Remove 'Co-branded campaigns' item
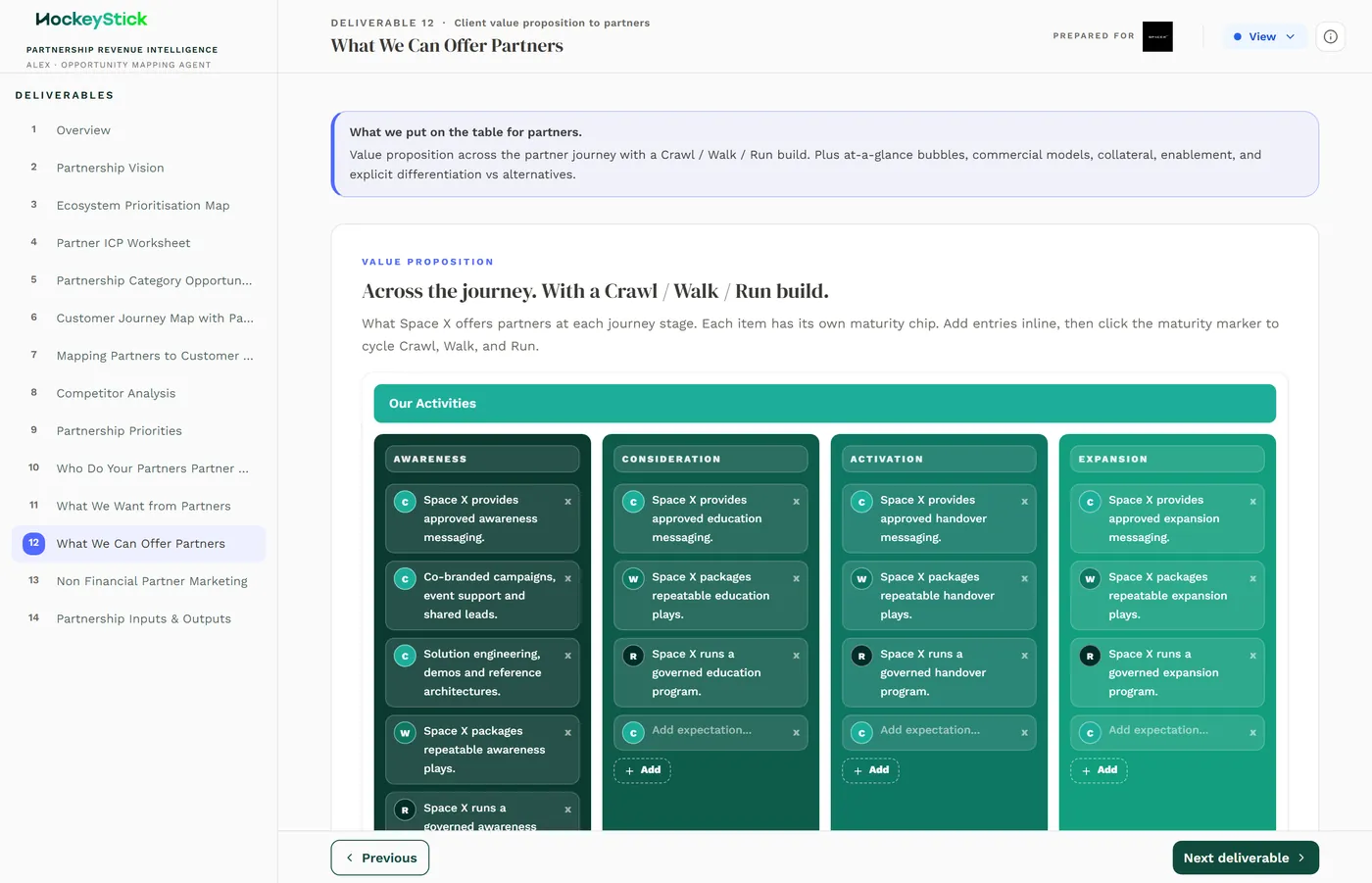The width and height of the screenshot is (1372, 883). click(x=567, y=579)
